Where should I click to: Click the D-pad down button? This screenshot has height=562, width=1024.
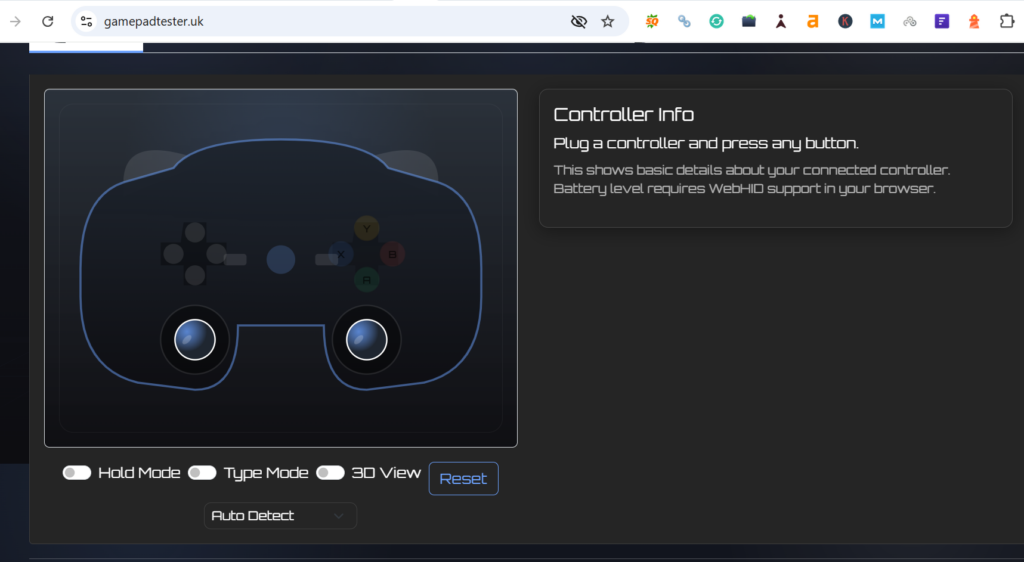pyautogui.click(x=195, y=275)
